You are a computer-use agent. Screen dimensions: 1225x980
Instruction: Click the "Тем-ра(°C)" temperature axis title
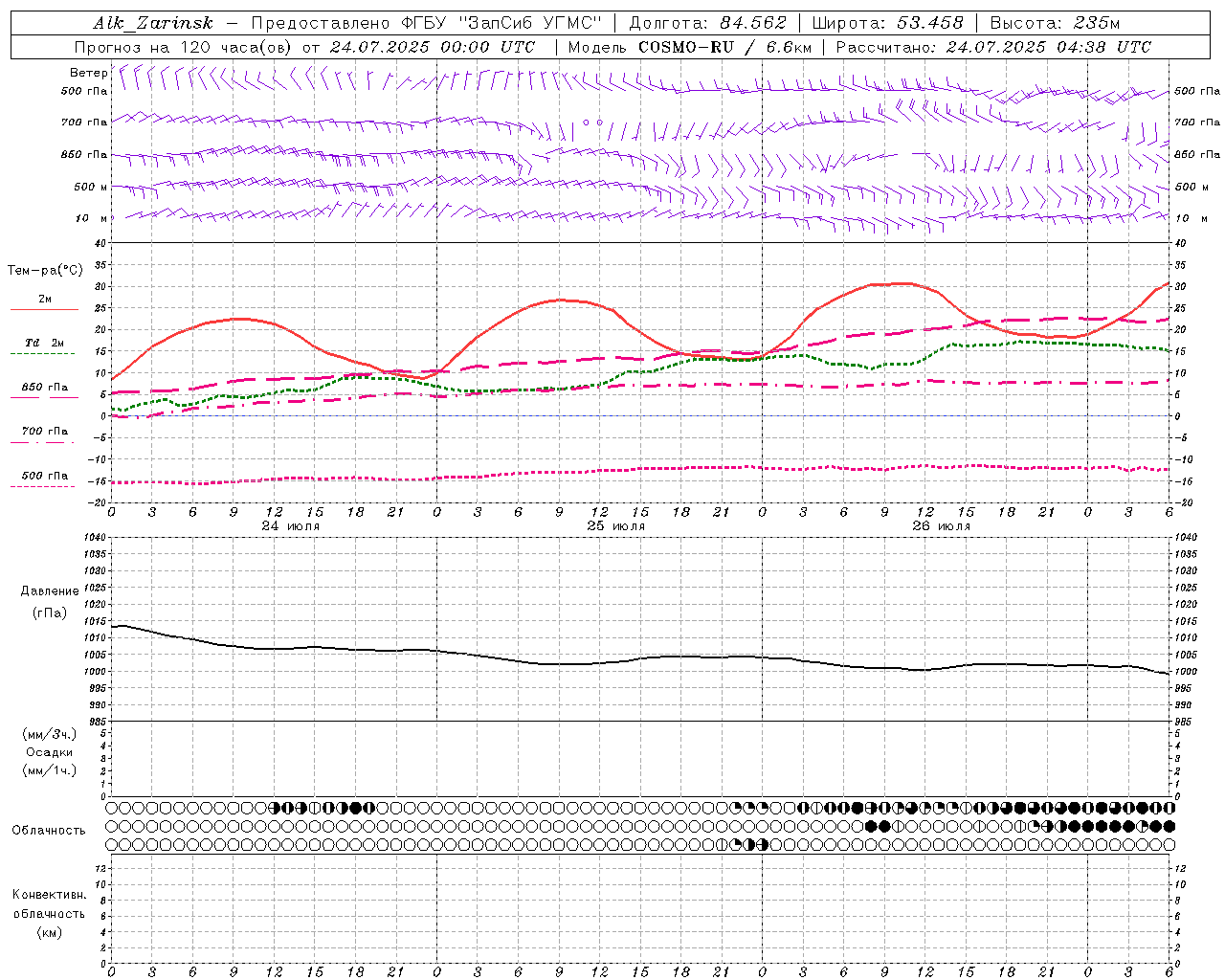tap(45, 271)
